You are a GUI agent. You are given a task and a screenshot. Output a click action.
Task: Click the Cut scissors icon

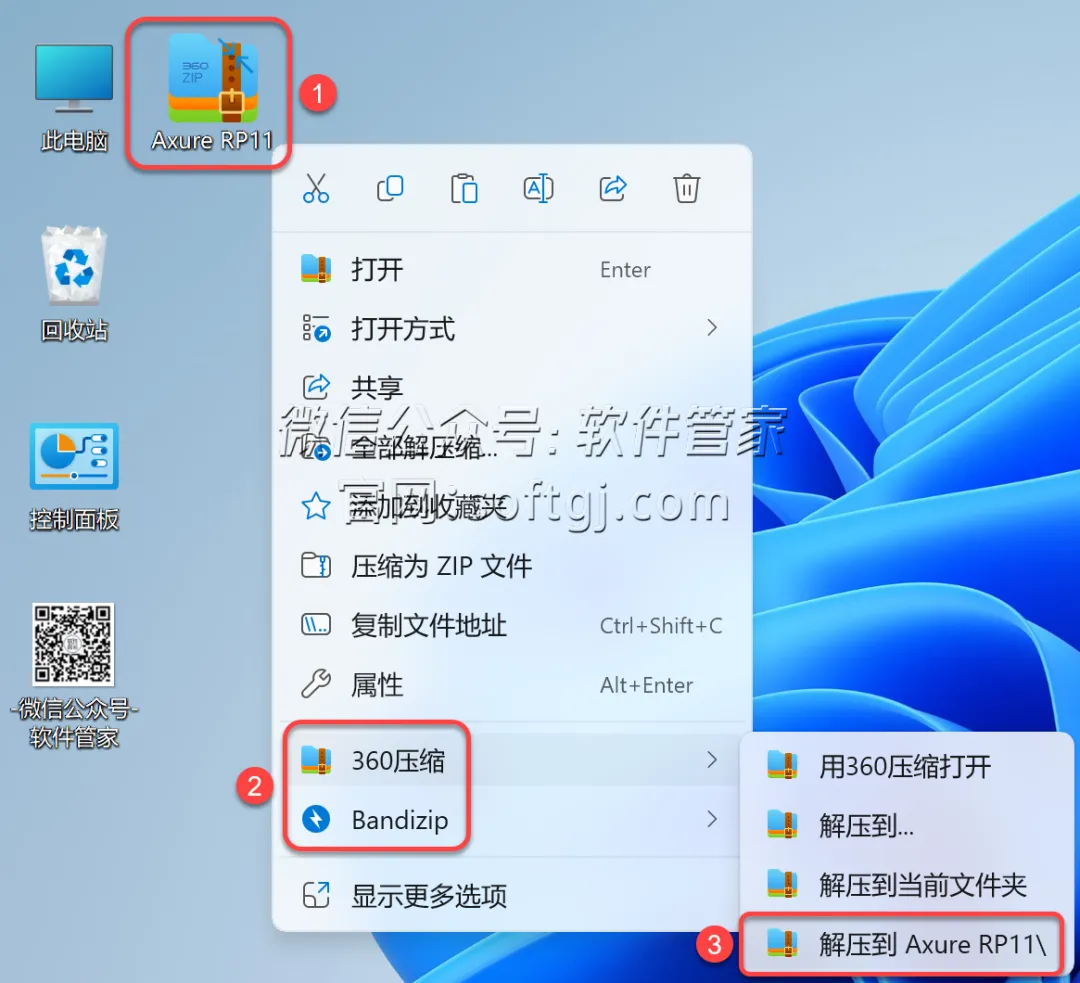tap(316, 188)
